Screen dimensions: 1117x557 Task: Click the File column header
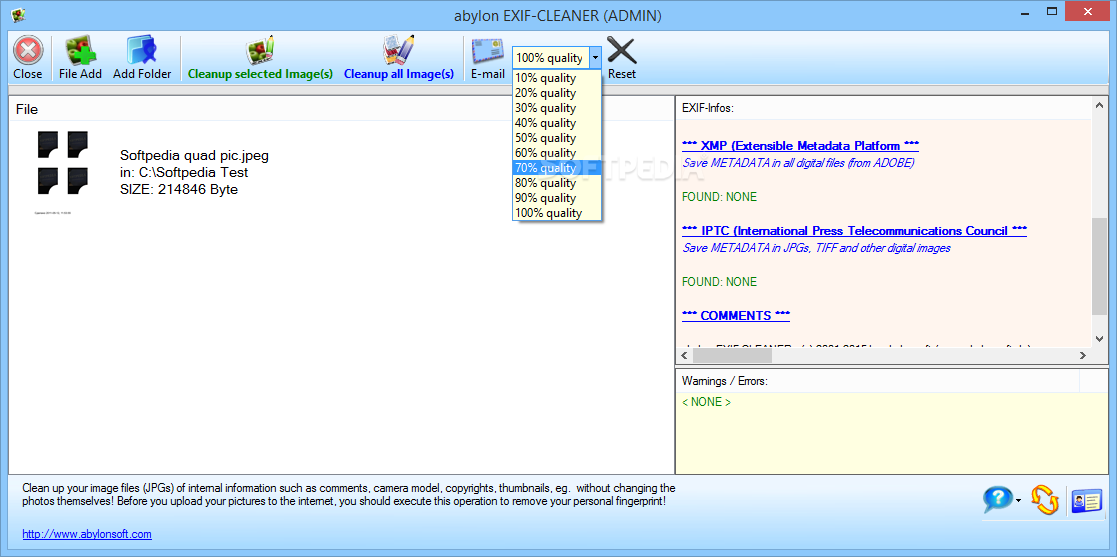[x=341, y=109]
